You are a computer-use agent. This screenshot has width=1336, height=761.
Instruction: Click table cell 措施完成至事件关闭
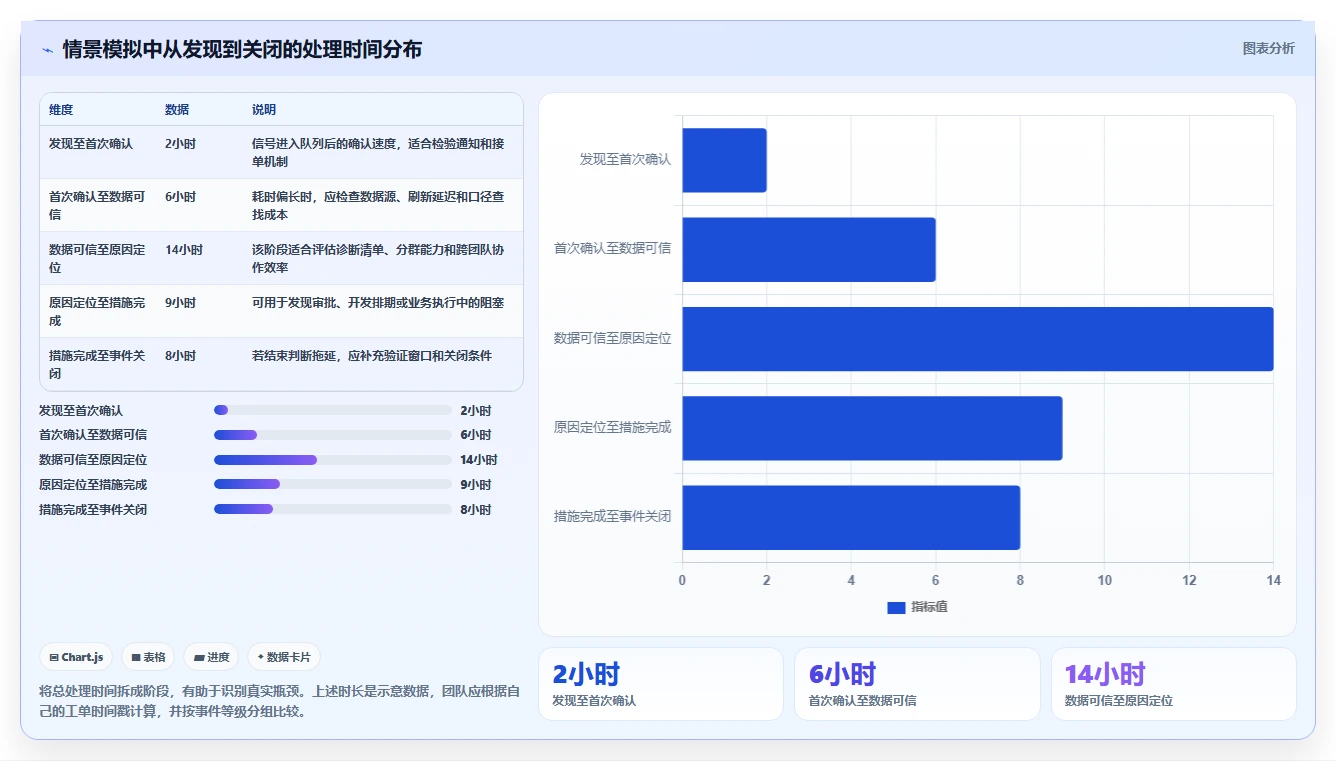[x=97, y=365]
